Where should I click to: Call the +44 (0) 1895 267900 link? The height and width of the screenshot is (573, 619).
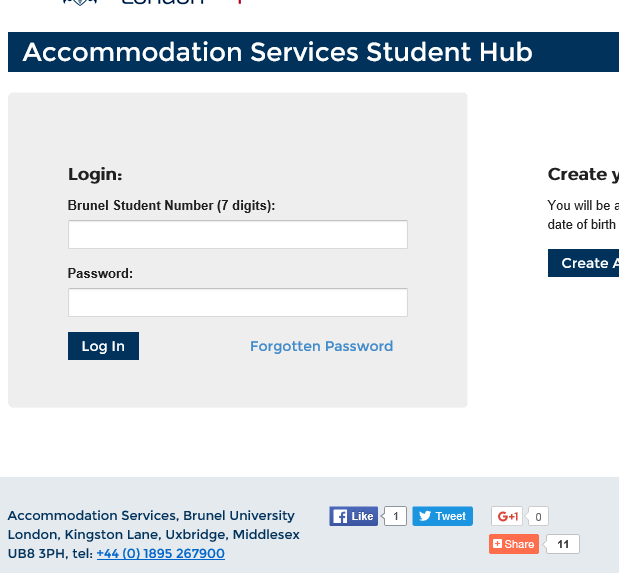coord(160,553)
